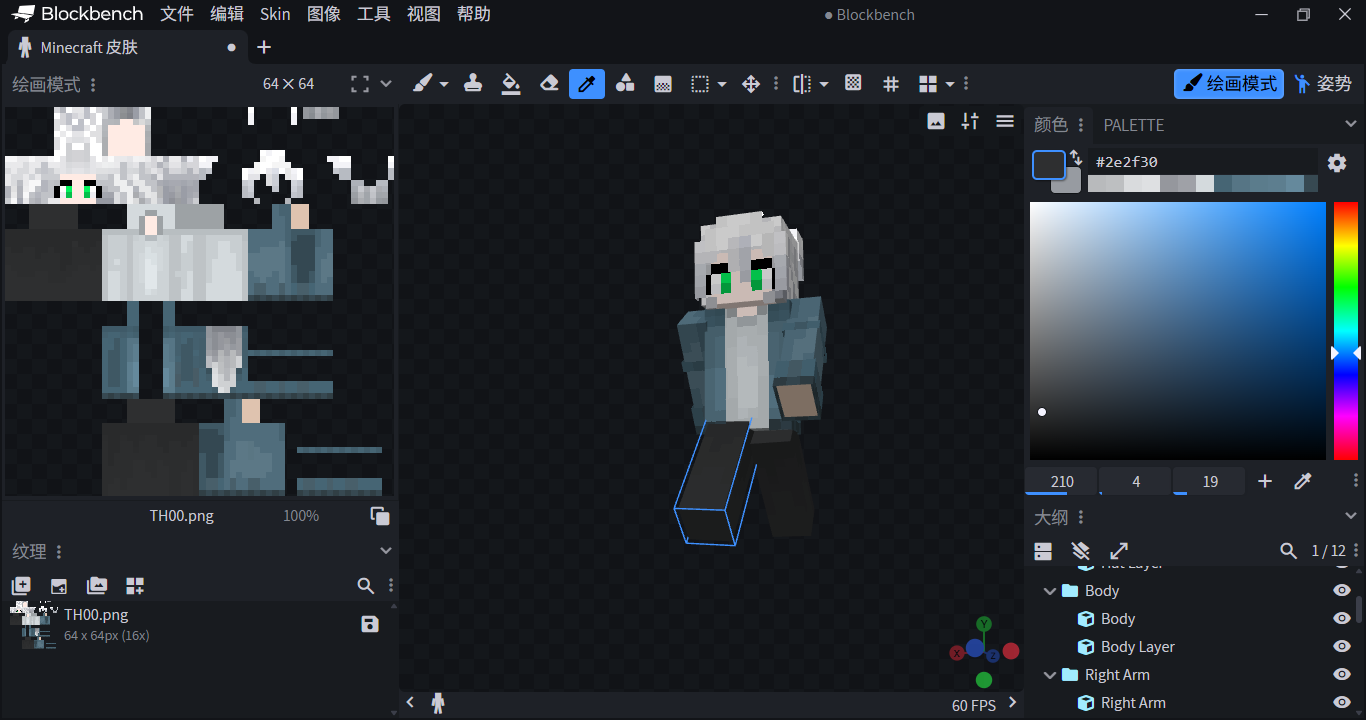Select the color picker eyedropper tool in toolbar
This screenshot has height=720, width=1366.
[587, 84]
